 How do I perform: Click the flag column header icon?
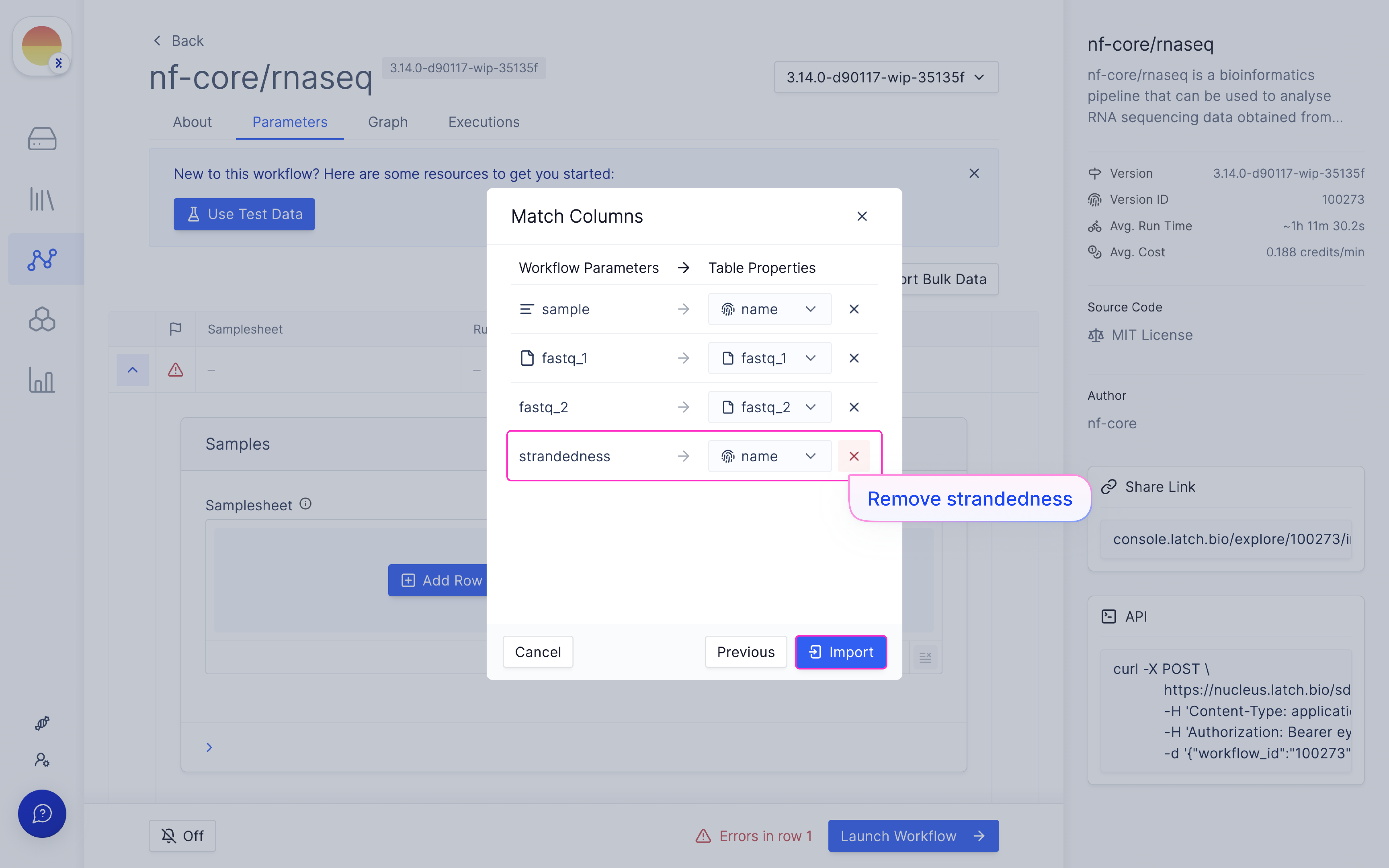click(x=176, y=329)
